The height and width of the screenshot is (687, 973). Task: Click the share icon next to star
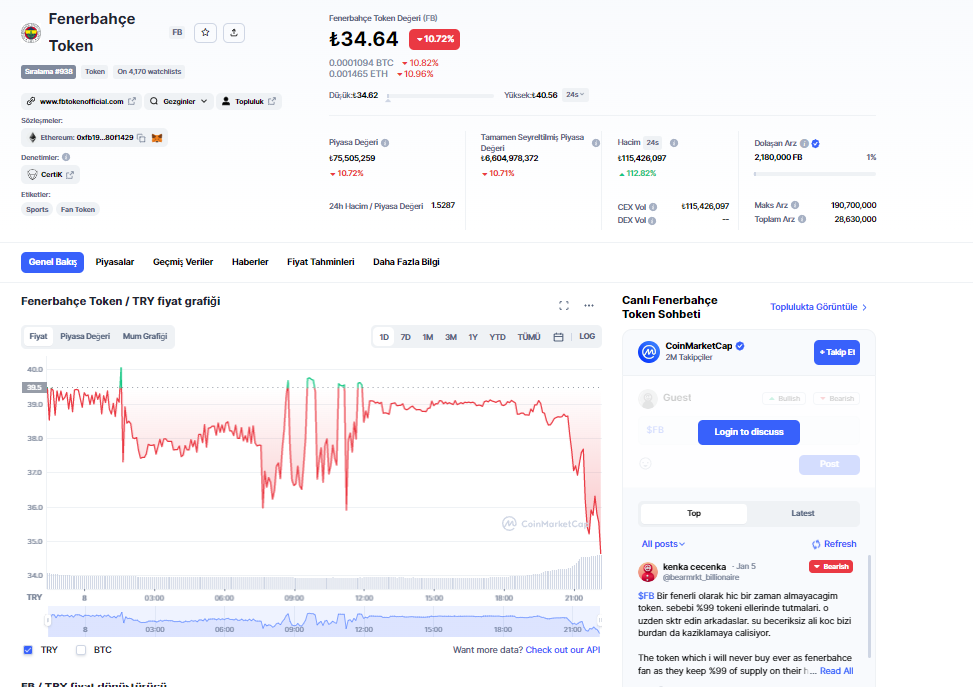(x=234, y=33)
